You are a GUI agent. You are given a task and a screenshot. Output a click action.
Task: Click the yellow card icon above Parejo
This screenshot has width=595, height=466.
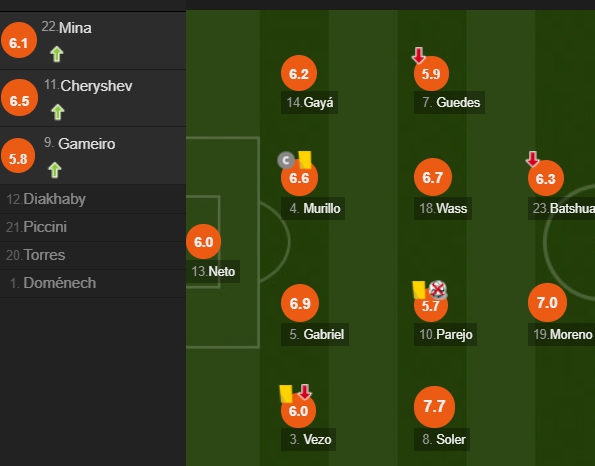pyautogui.click(x=419, y=290)
